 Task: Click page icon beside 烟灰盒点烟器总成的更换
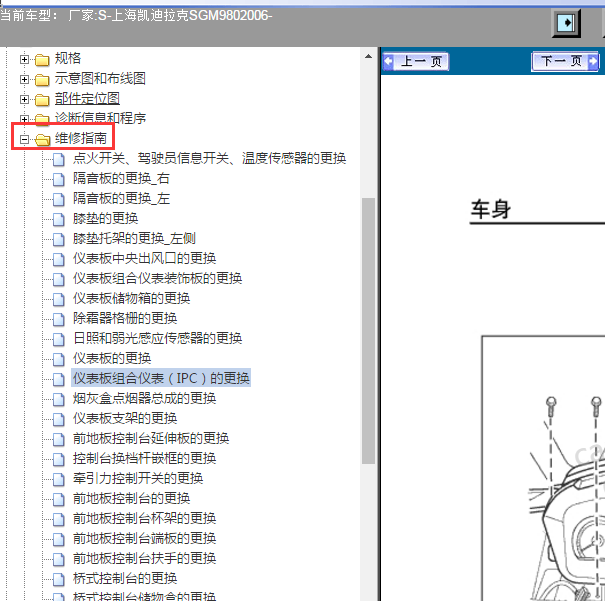point(59,400)
